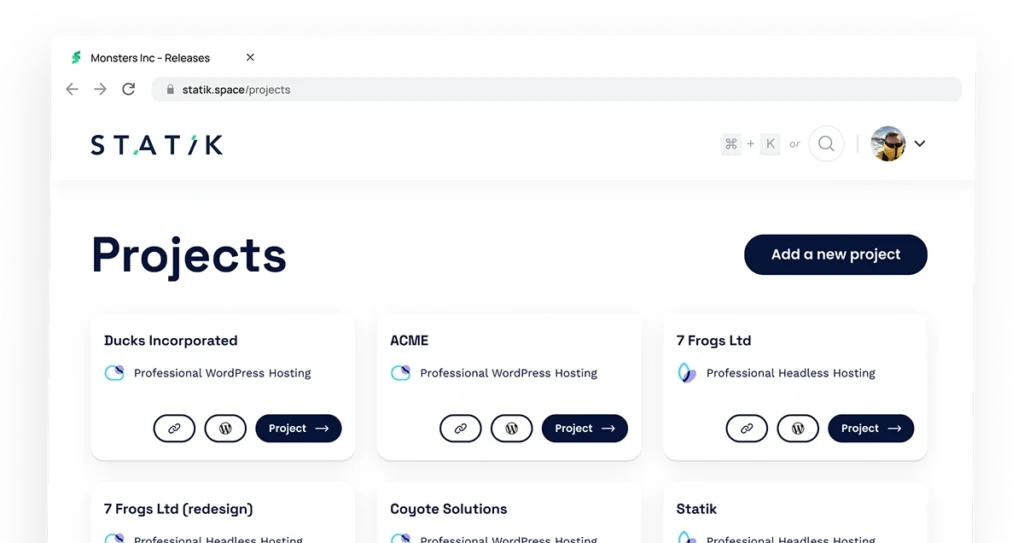The height and width of the screenshot is (543, 1024).
Task: Click the 7 Frogs Ltd card title
Action: coord(713,340)
